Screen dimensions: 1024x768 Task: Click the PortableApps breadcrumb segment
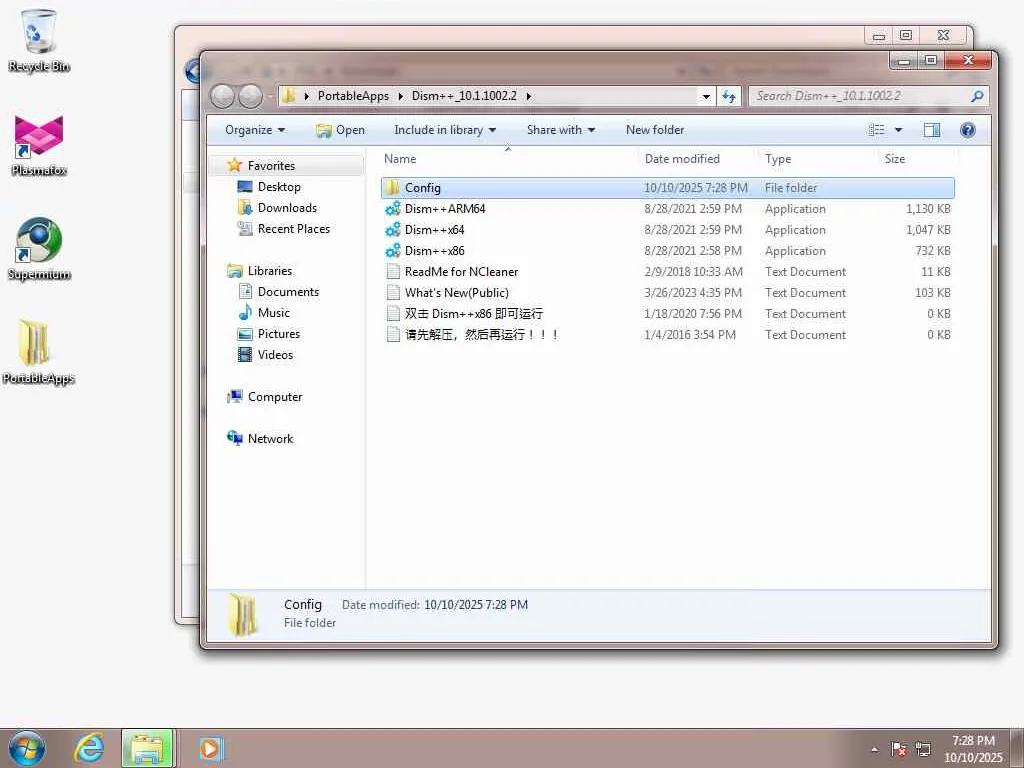353,96
